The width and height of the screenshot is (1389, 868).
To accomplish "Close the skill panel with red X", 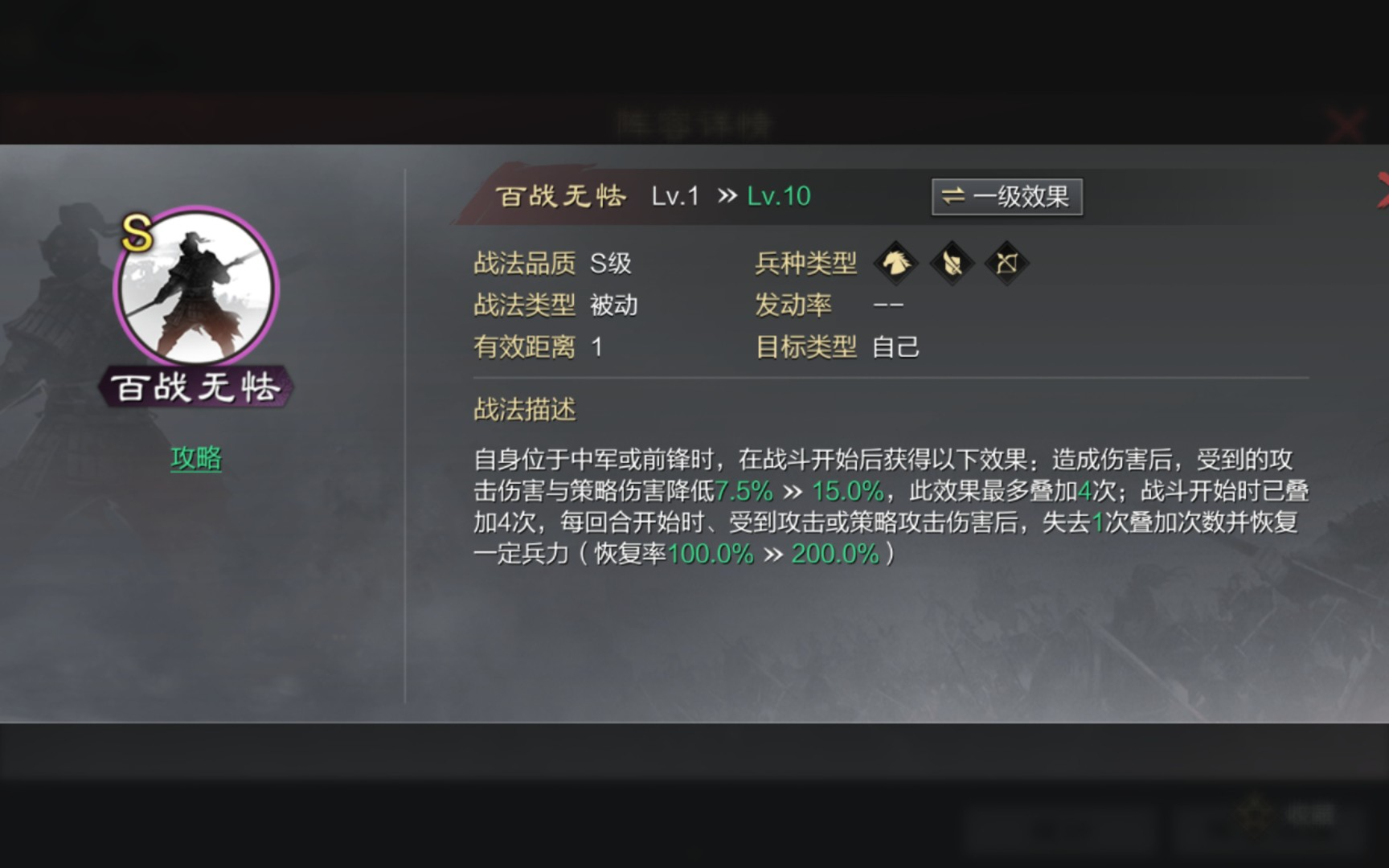I will click(1383, 190).
